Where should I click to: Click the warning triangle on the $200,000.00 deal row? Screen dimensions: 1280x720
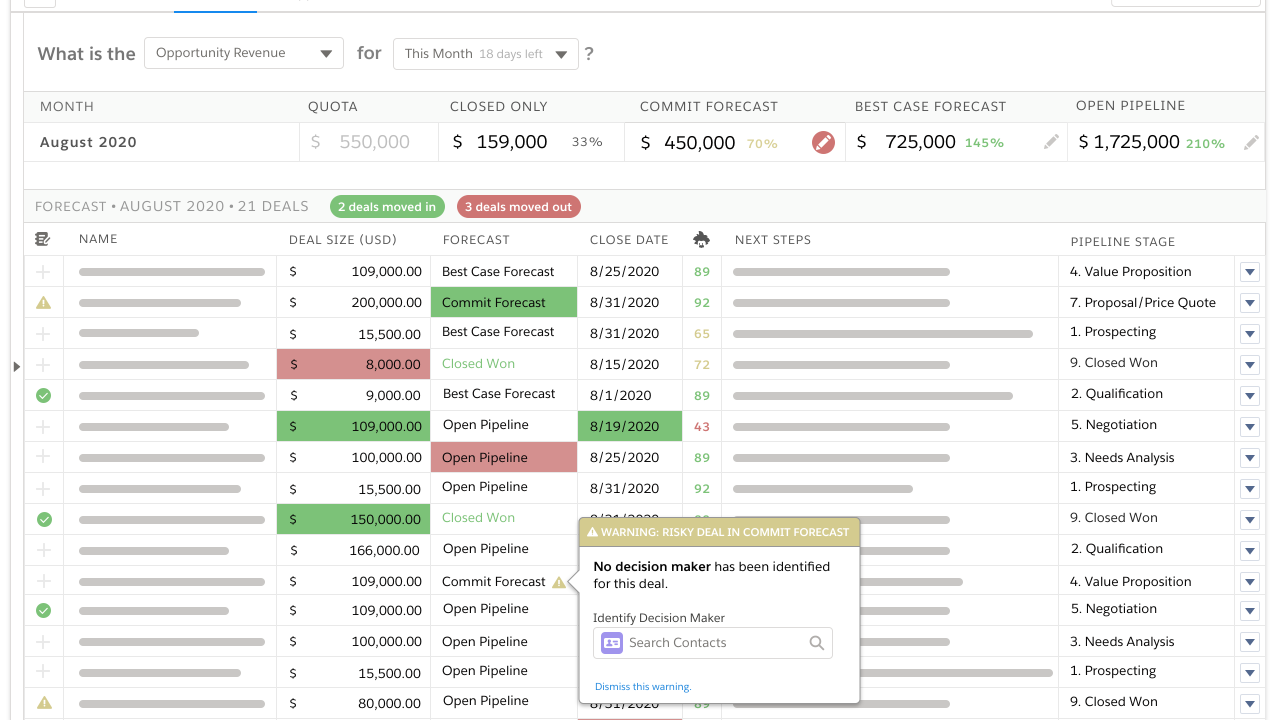click(43, 303)
